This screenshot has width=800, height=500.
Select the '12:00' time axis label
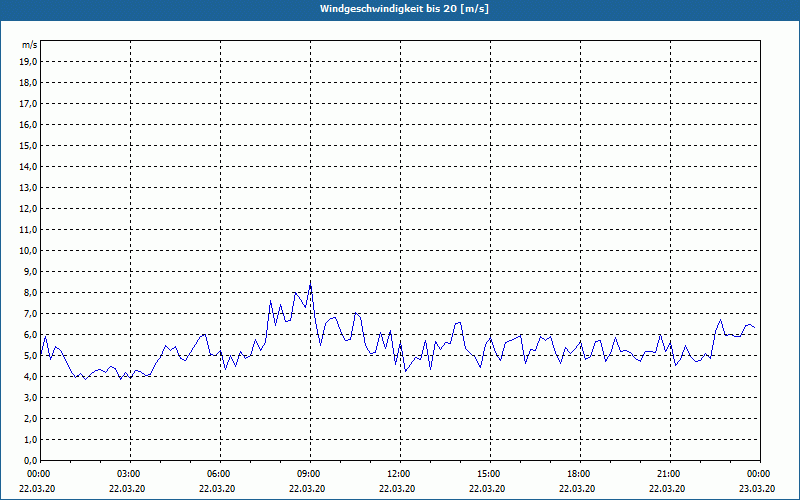[x=400, y=474]
